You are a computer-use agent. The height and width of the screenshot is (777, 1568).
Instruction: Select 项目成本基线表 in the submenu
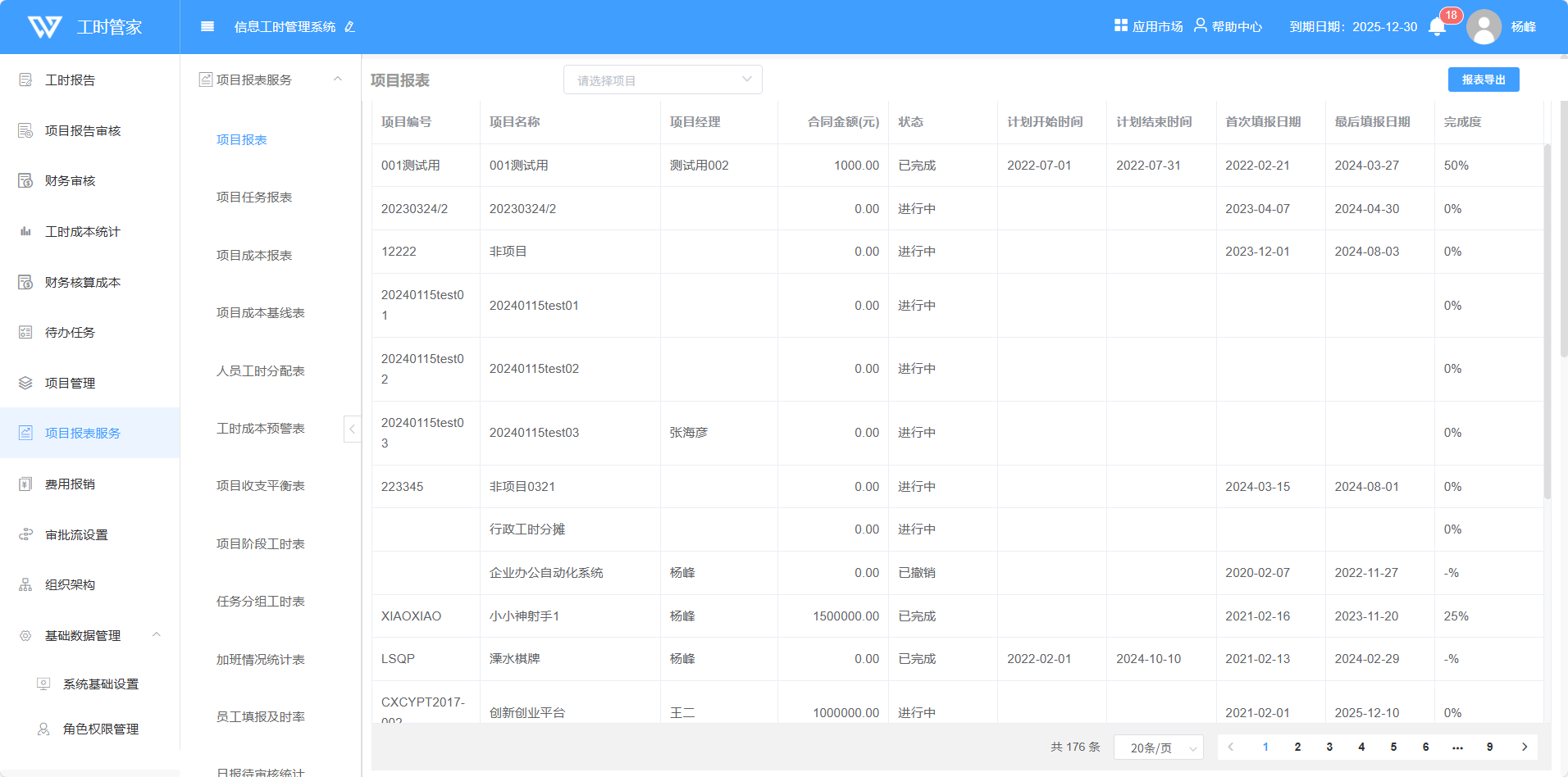coord(260,313)
